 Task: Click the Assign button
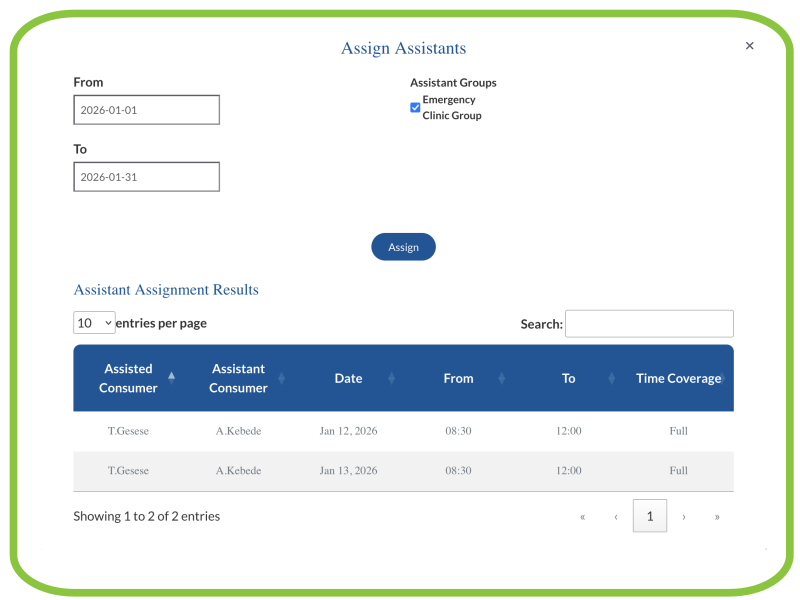(x=403, y=246)
